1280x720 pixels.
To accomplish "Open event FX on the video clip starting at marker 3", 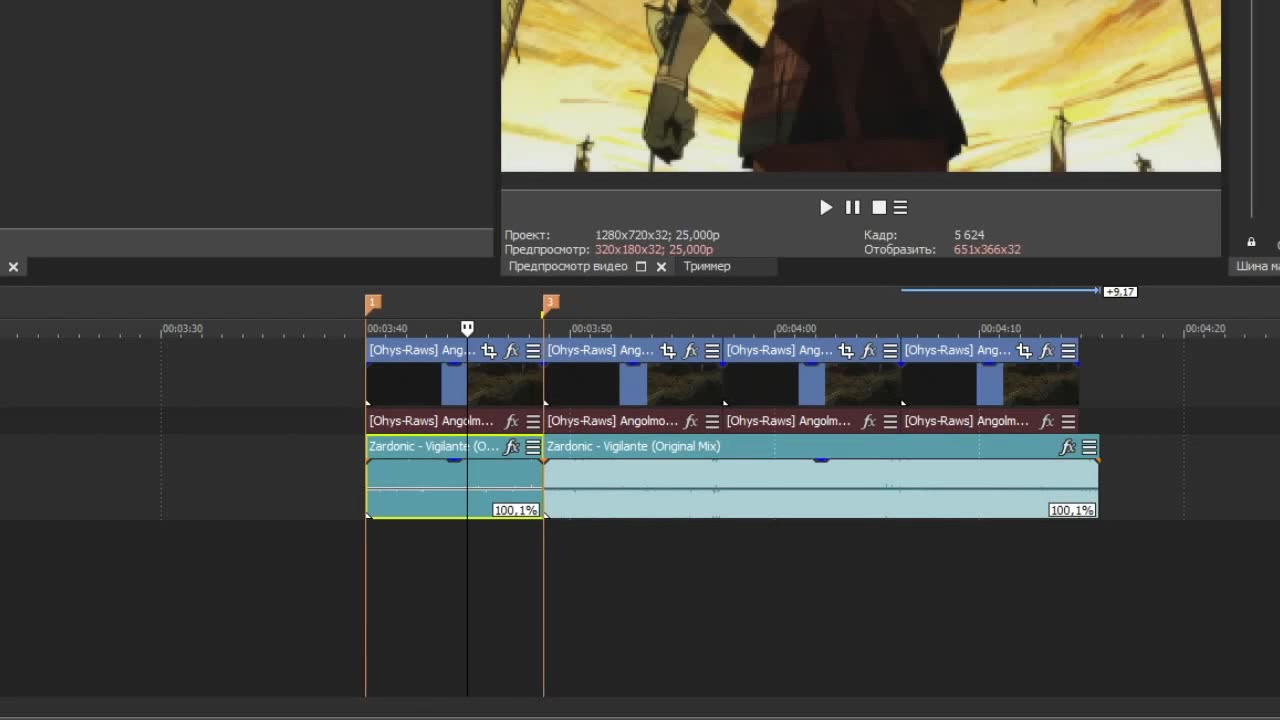I will click(x=690, y=351).
